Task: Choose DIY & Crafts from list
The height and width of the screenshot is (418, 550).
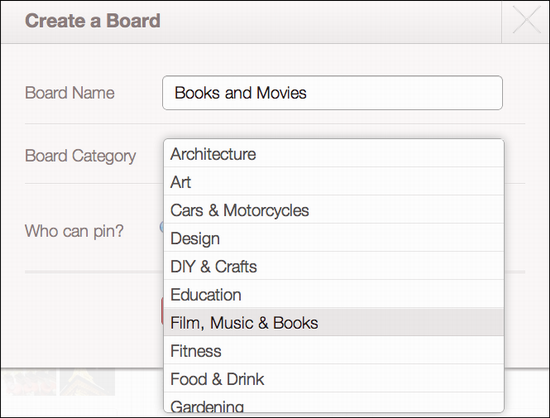Action: tap(334, 266)
